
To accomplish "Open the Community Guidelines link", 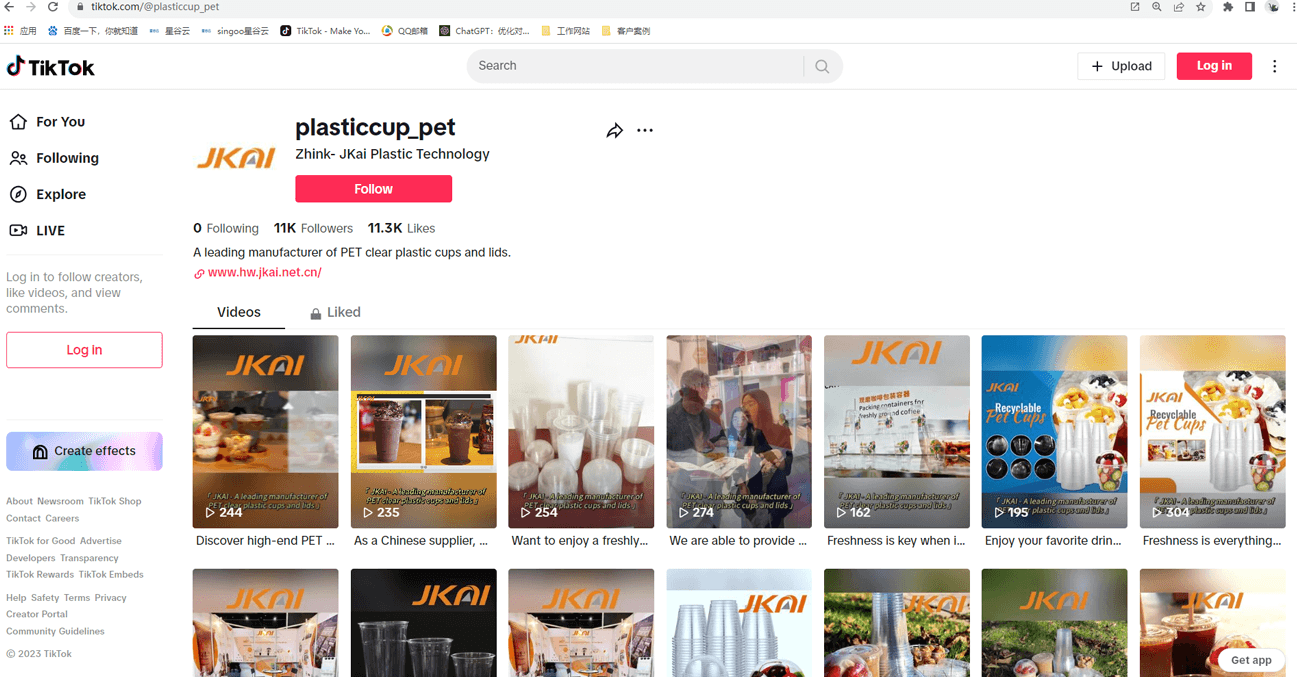I will coord(55,632).
